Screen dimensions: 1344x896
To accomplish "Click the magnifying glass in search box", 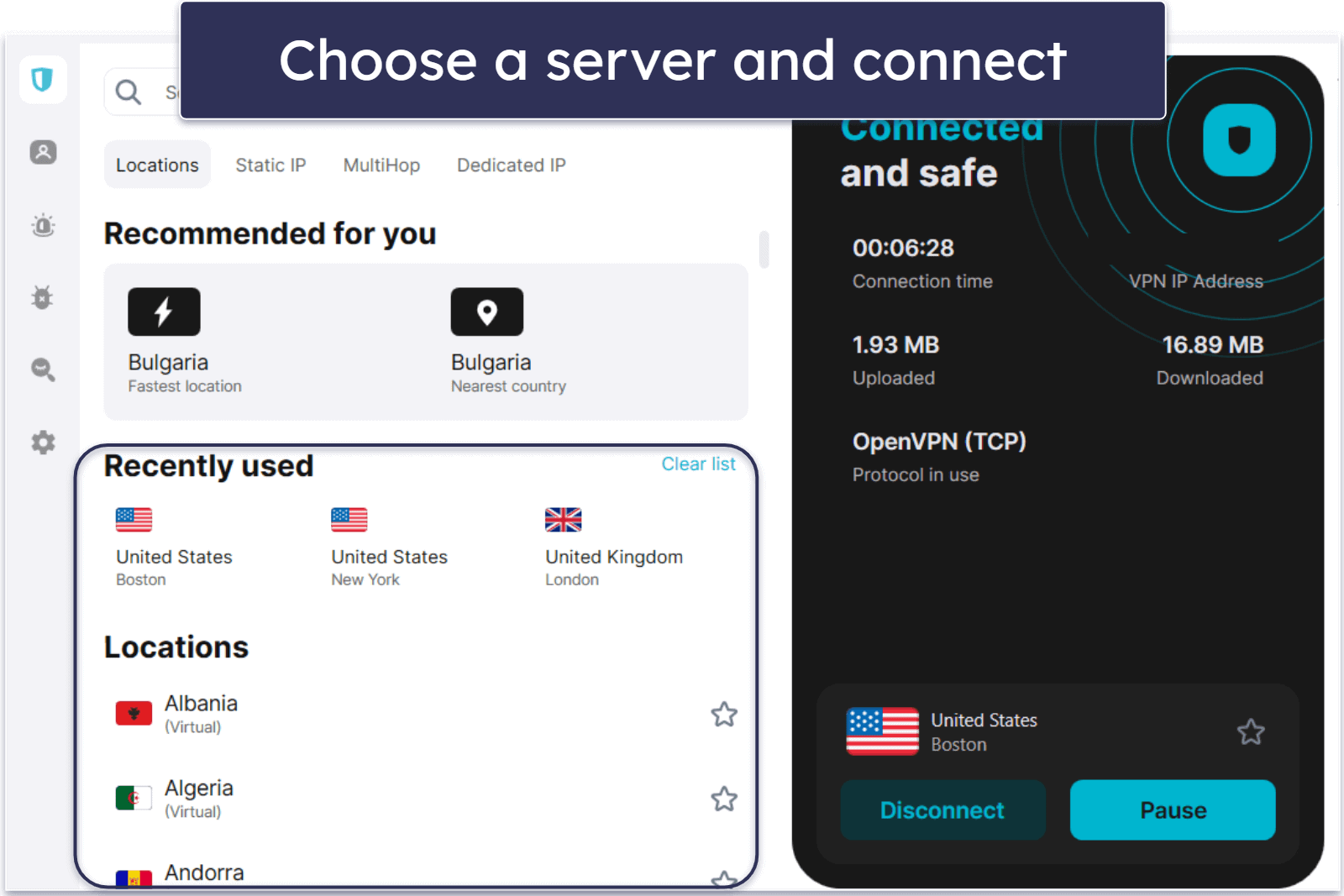I will [129, 92].
